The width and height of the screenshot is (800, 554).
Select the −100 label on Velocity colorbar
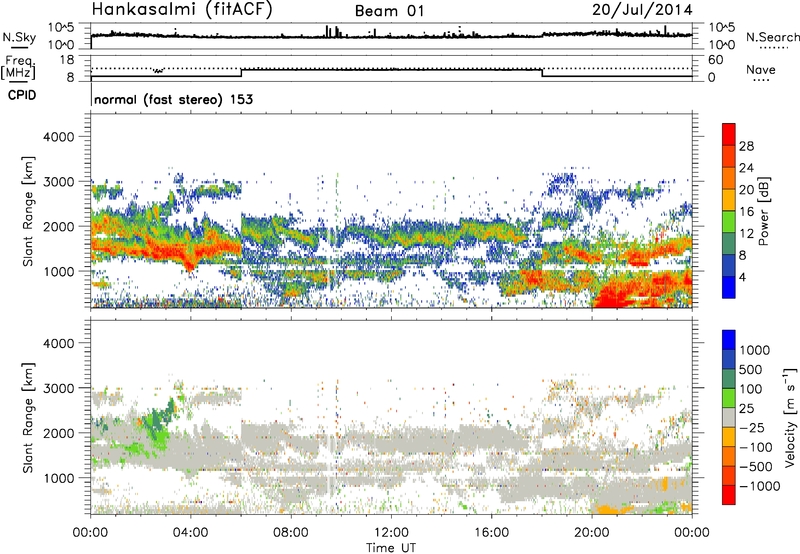(756, 447)
